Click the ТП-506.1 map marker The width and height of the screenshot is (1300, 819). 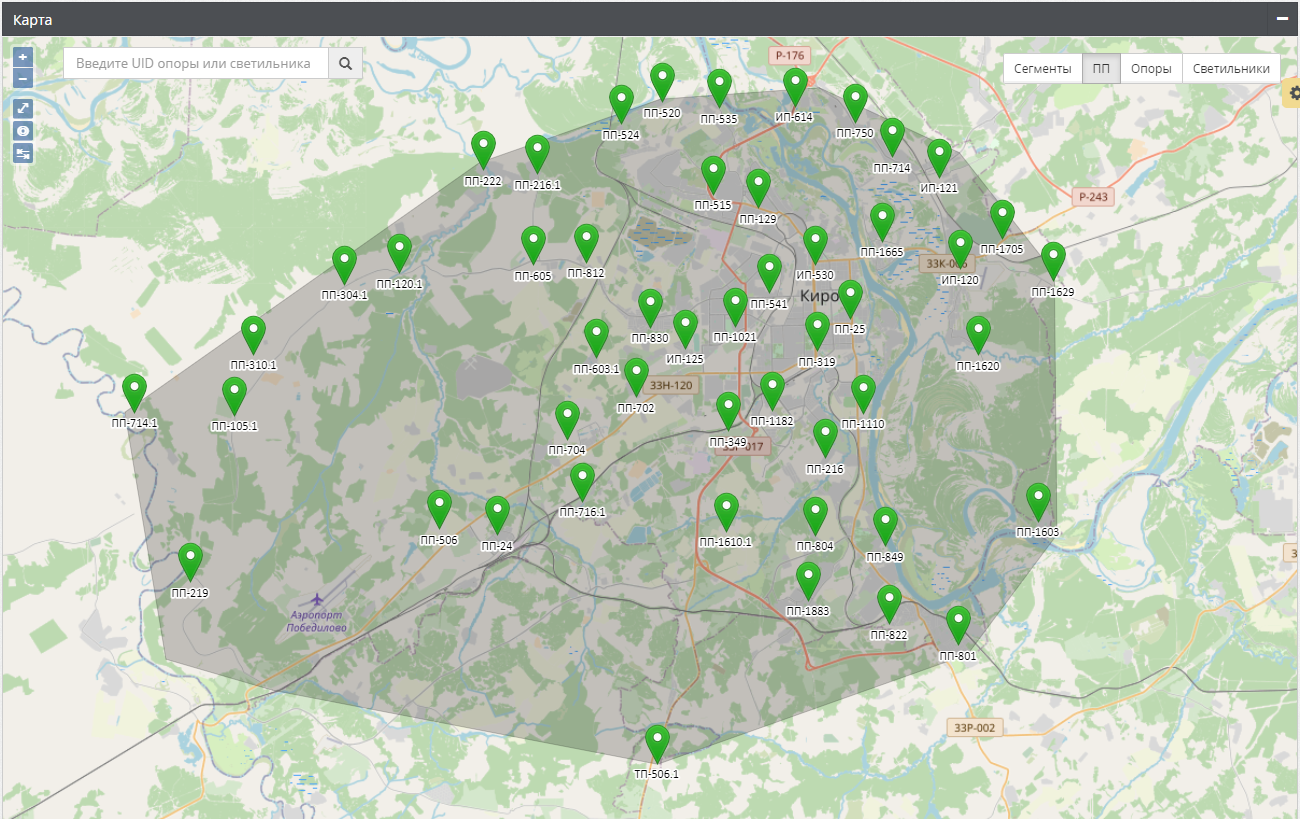(656, 744)
